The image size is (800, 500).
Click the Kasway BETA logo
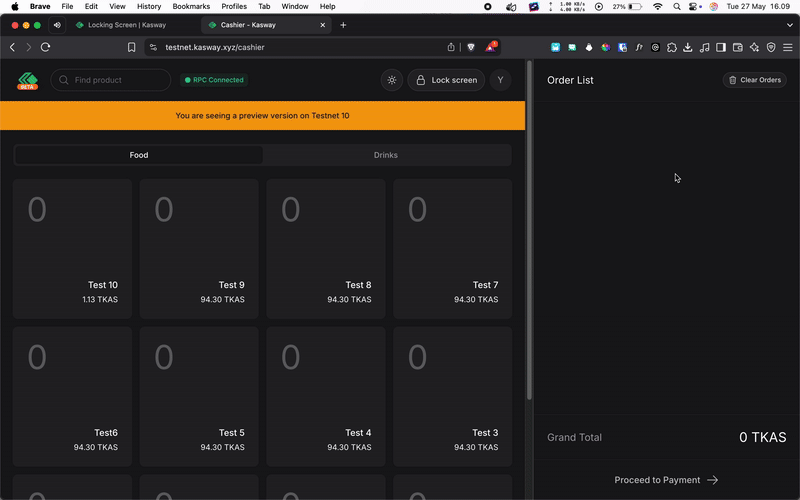coord(28,81)
